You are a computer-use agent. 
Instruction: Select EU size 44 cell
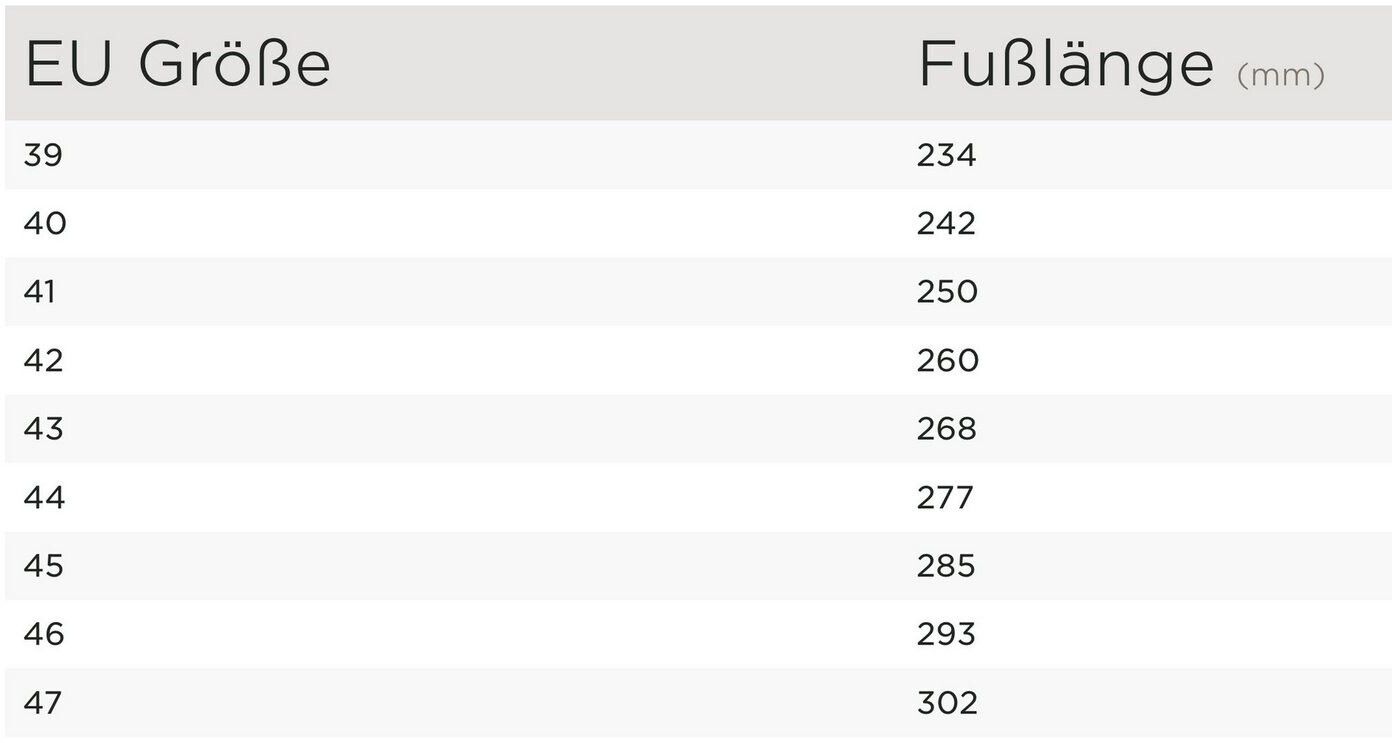pyautogui.click(x=44, y=497)
